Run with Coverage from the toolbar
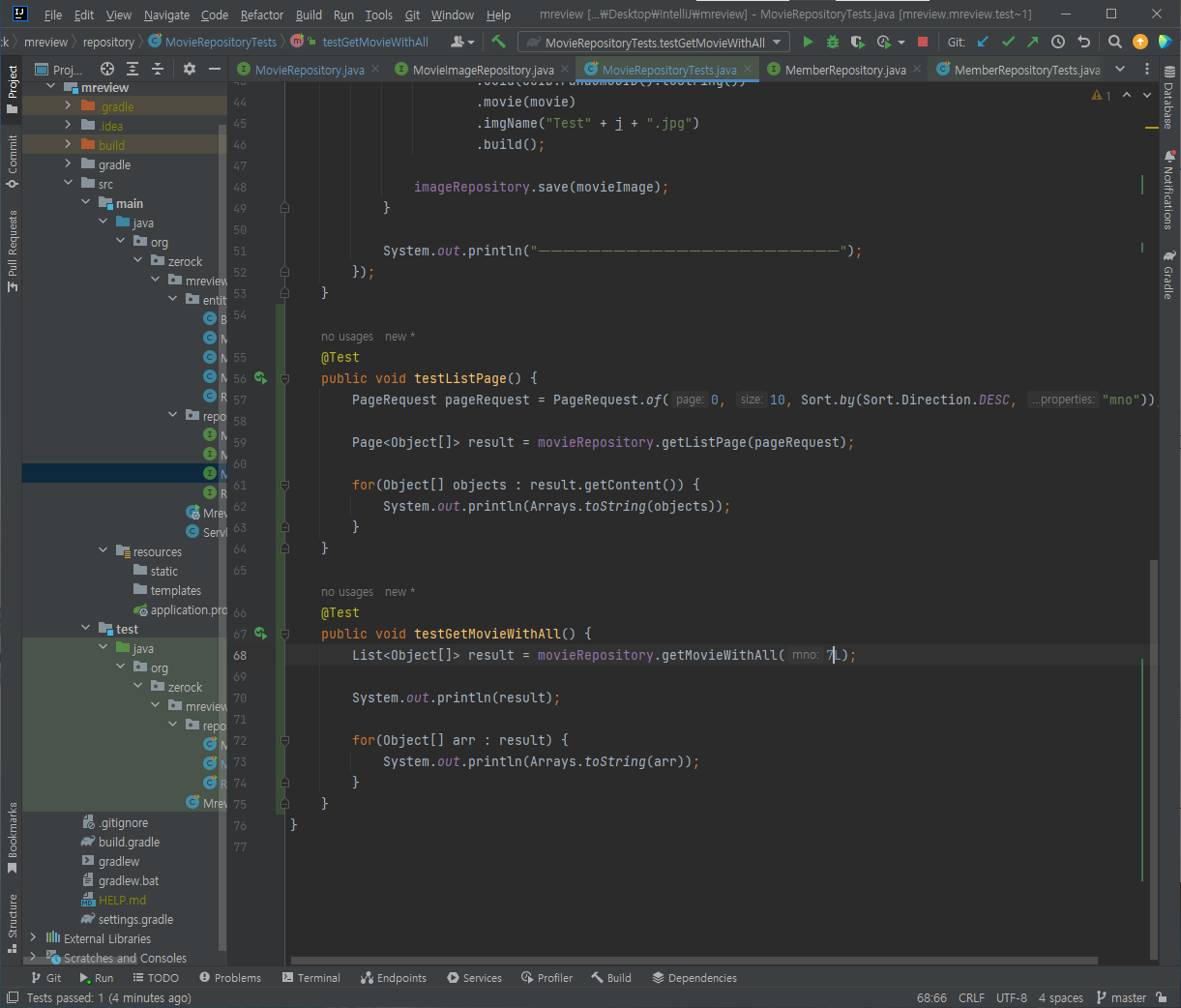 [x=857, y=42]
